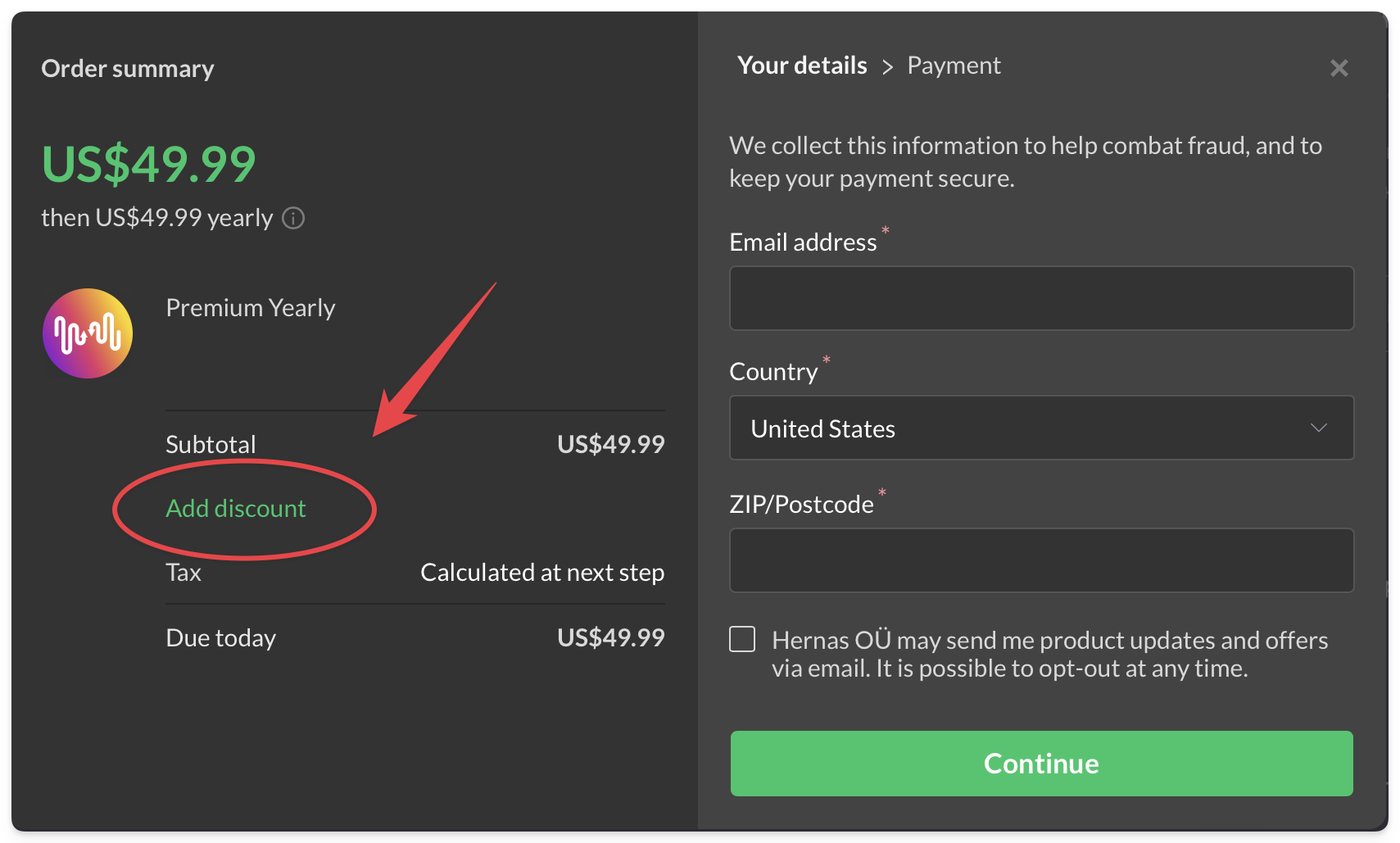Click the info icon beside yearly price
Image resolution: width=1400 pixels, height=843 pixels.
coord(293,218)
